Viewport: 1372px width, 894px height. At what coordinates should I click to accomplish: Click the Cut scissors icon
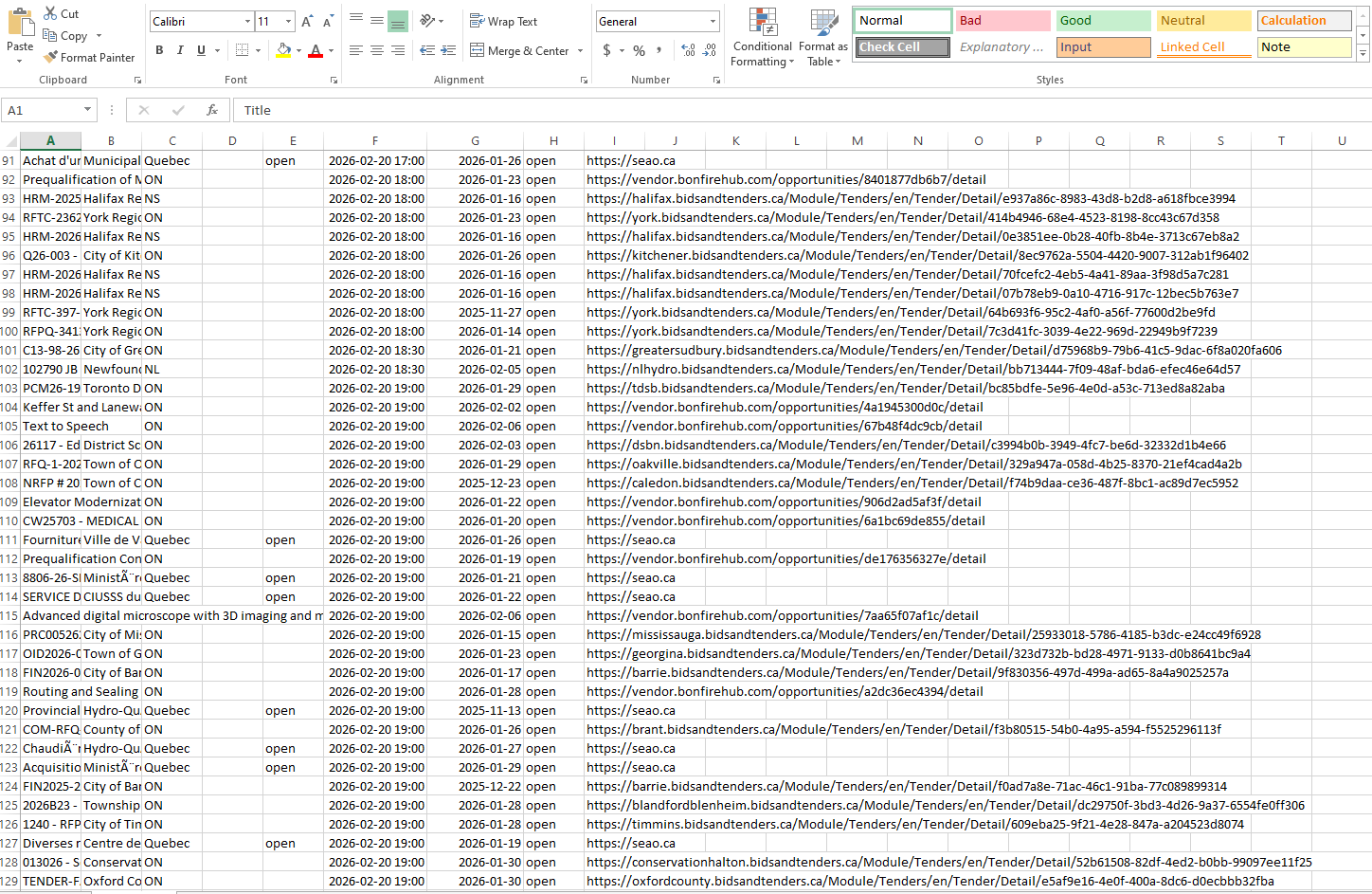click(52, 13)
